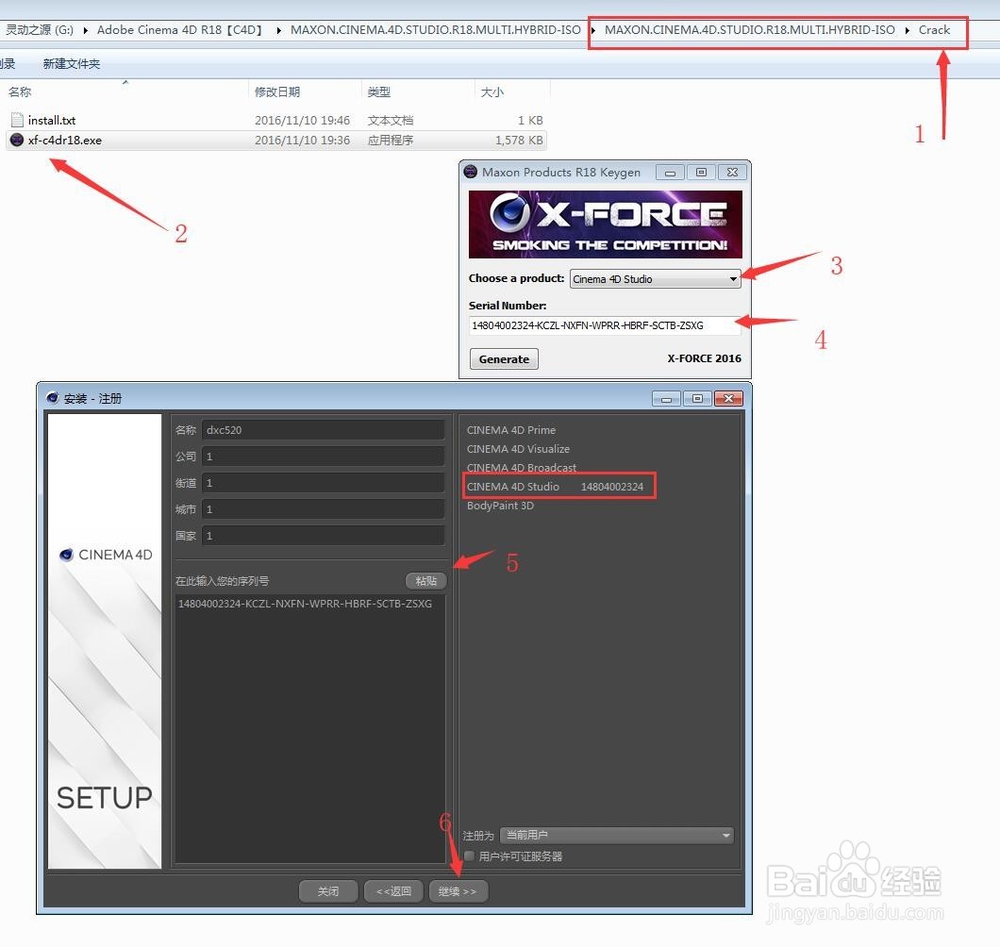Click the Serial Number field in the keygen

605,325
